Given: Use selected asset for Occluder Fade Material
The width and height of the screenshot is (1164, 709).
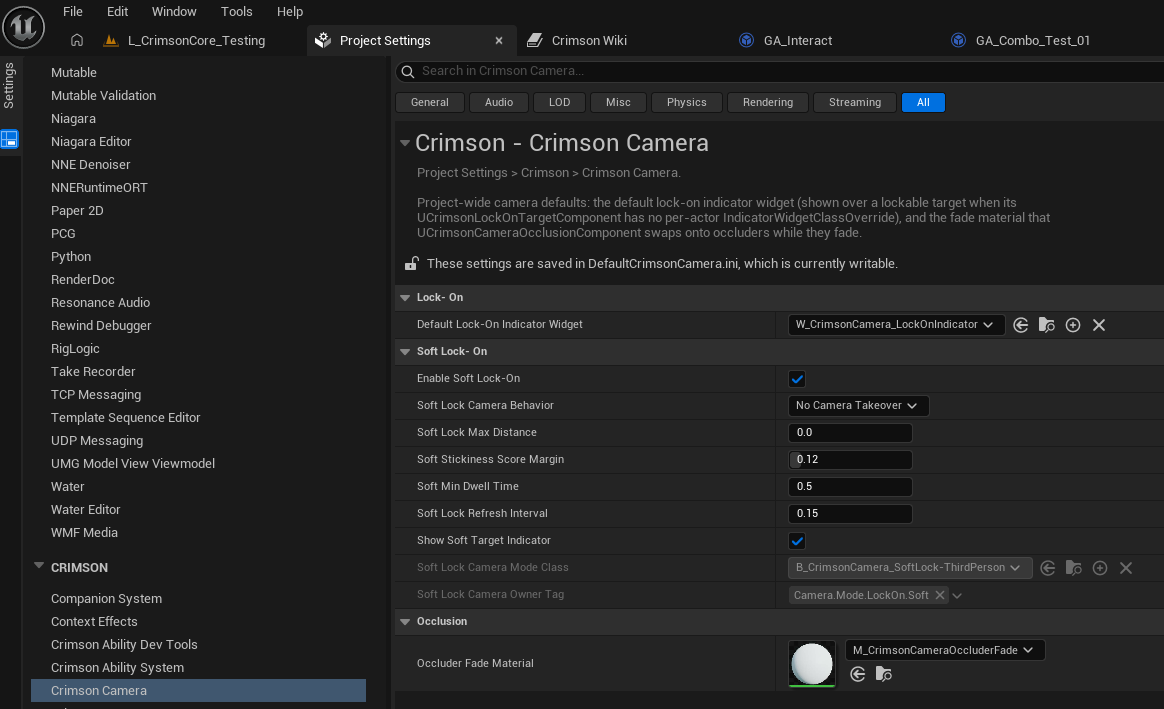Looking at the screenshot, I should [x=857, y=674].
